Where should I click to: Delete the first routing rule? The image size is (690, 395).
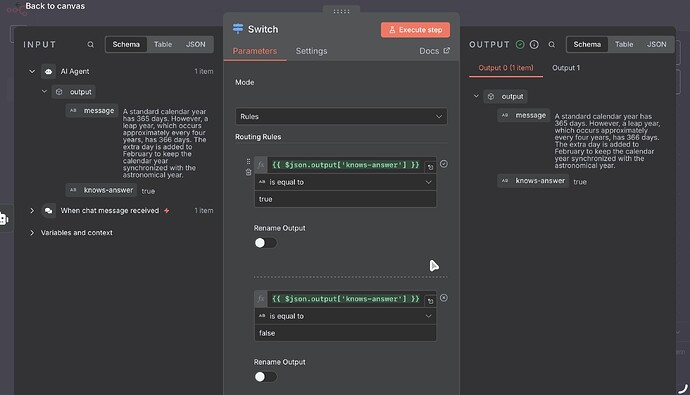pyautogui.click(x=248, y=172)
